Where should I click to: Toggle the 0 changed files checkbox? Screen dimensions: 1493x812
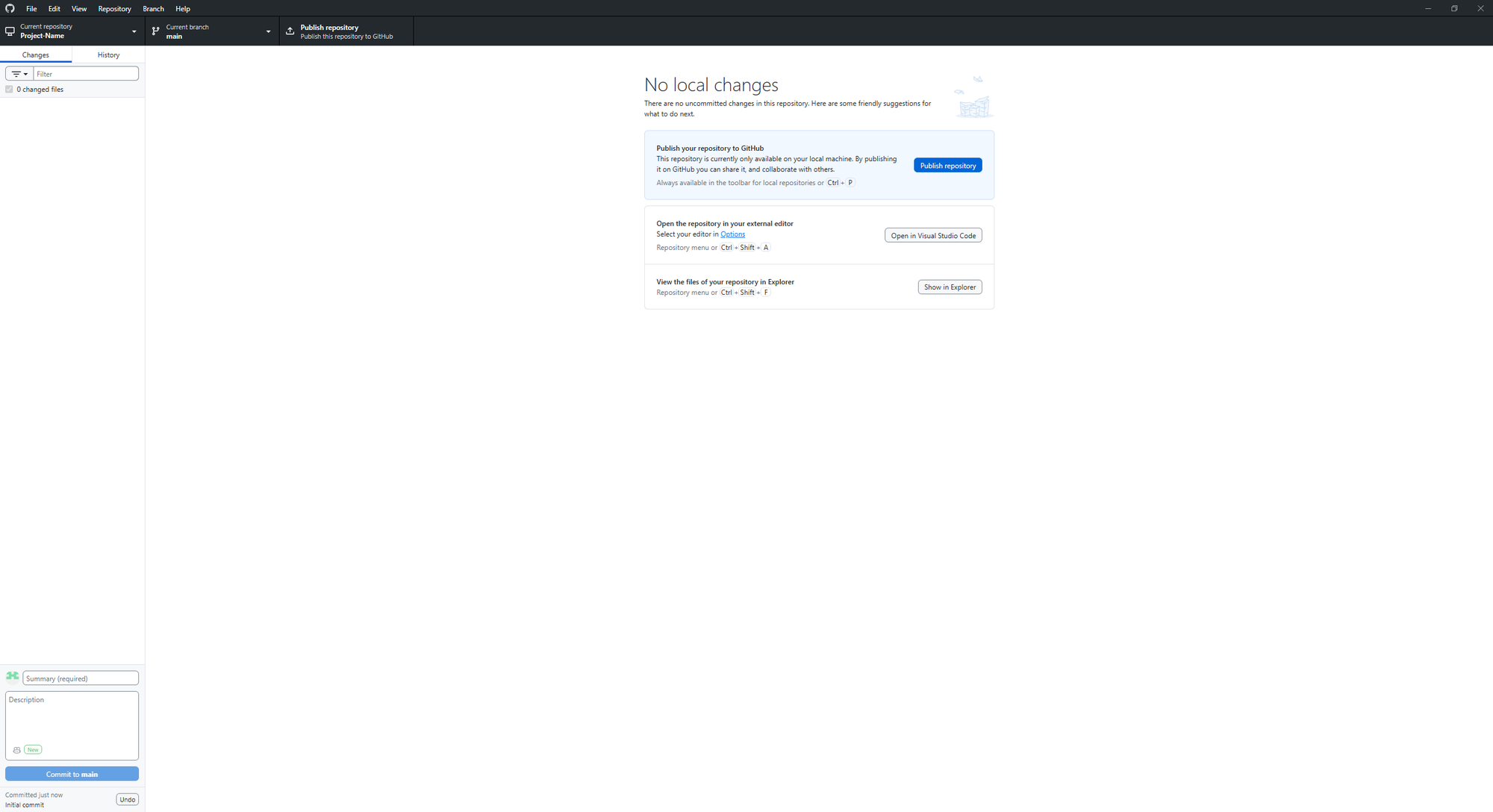point(9,90)
